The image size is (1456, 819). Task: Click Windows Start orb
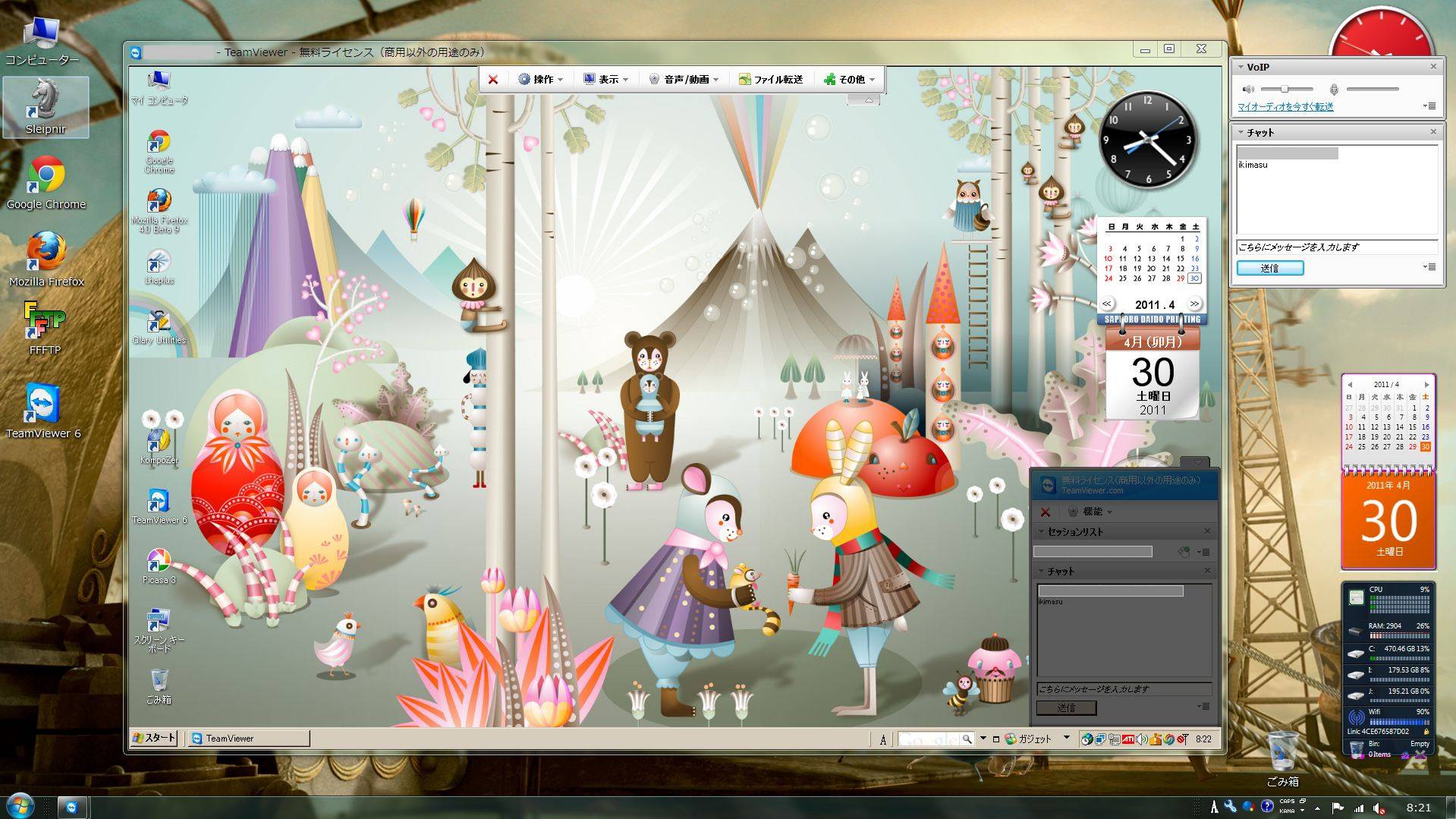pyautogui.click(x=20, y=805)
